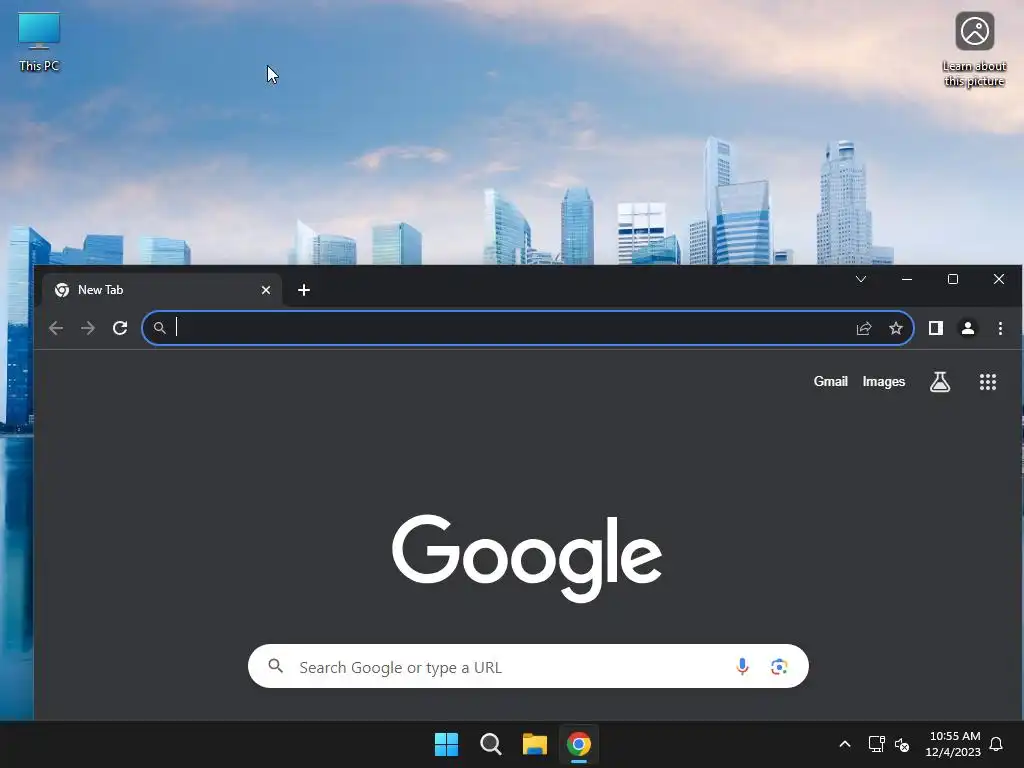1024x768 pixels.
Task: Show hidden tray icons chevron
Action: tap(844, 744)
